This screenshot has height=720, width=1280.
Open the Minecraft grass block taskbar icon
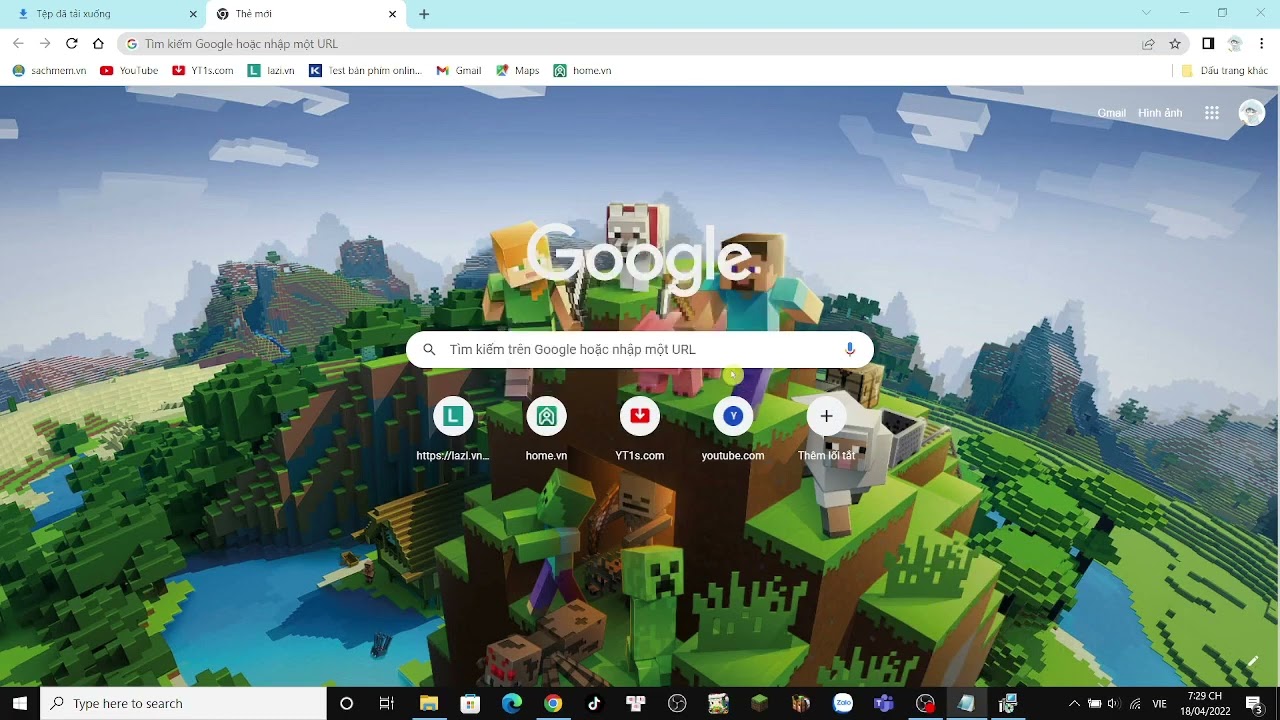tap(759, 703)
